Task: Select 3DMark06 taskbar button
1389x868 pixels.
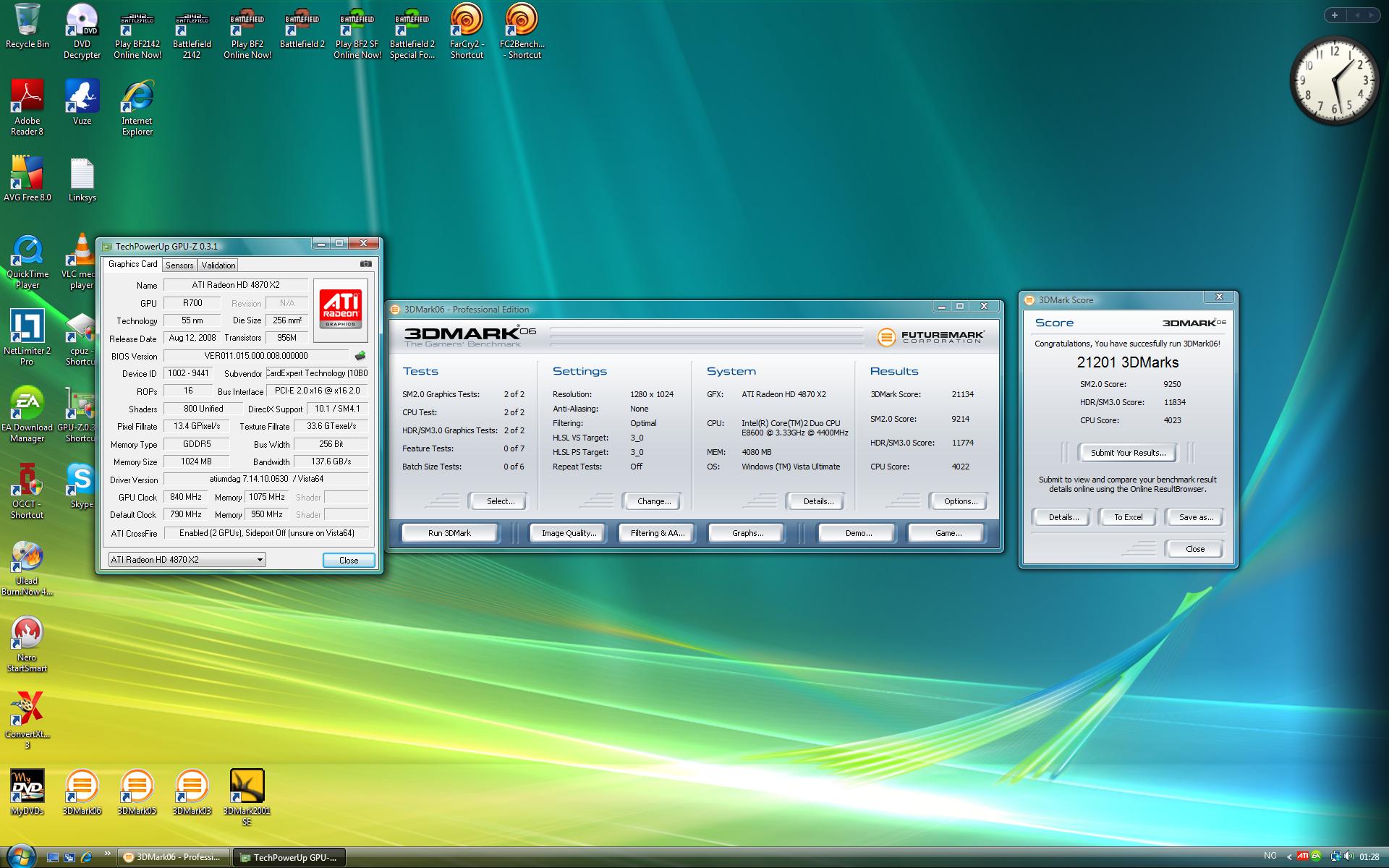Action: [174, 857]
